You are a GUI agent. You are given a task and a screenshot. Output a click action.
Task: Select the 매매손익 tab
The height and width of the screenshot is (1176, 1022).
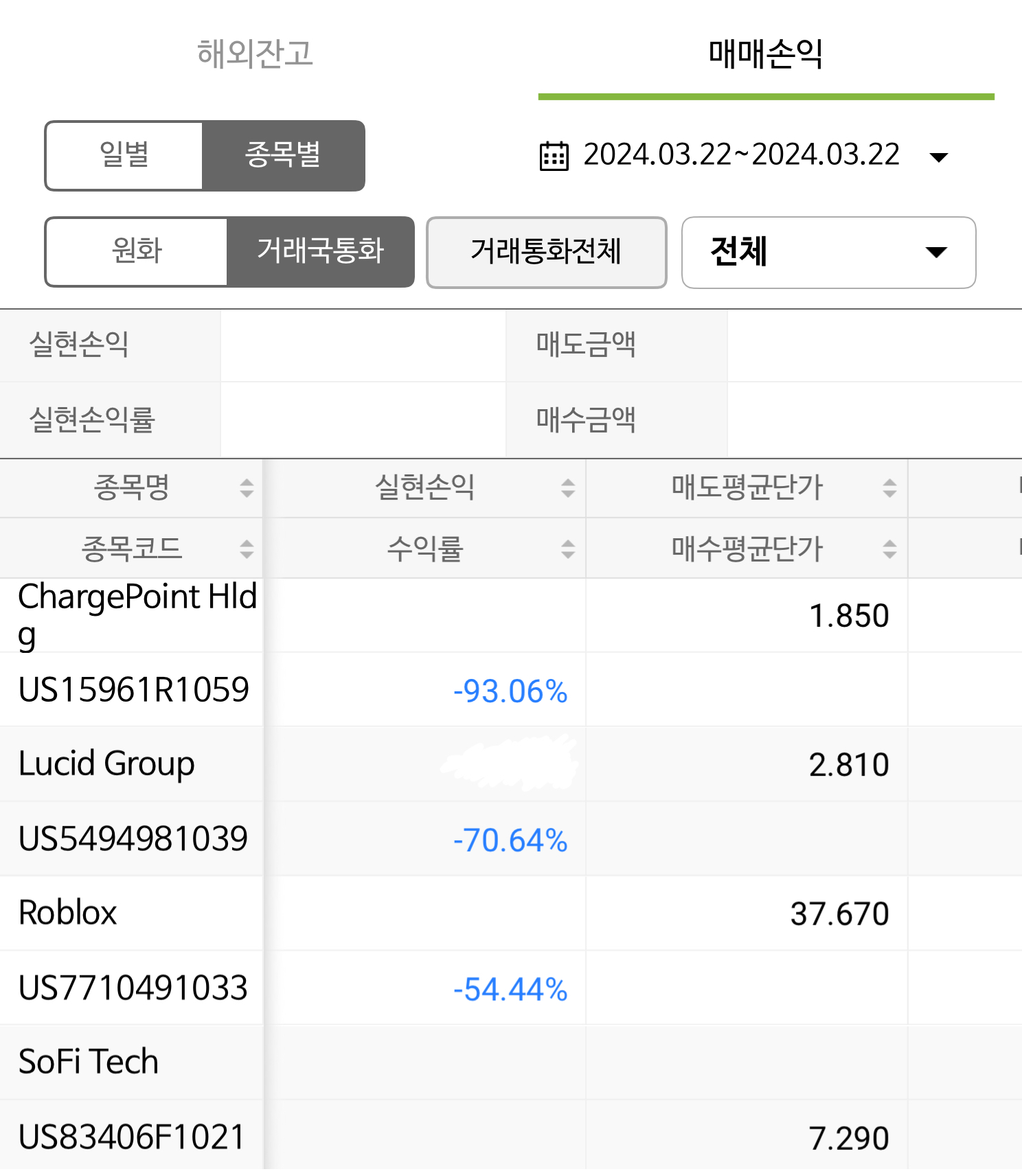766,54
